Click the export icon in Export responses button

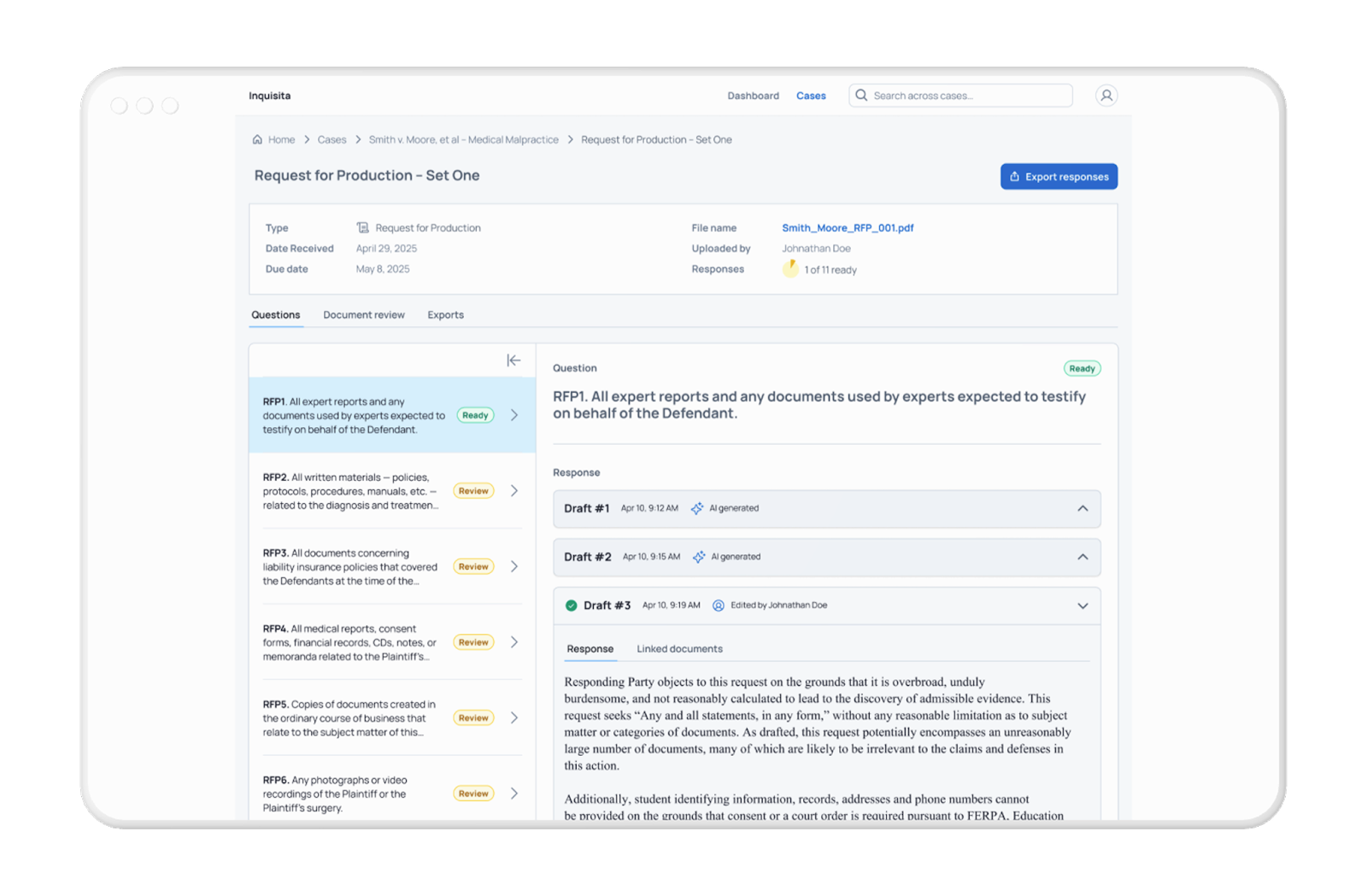click(1015, 177)
